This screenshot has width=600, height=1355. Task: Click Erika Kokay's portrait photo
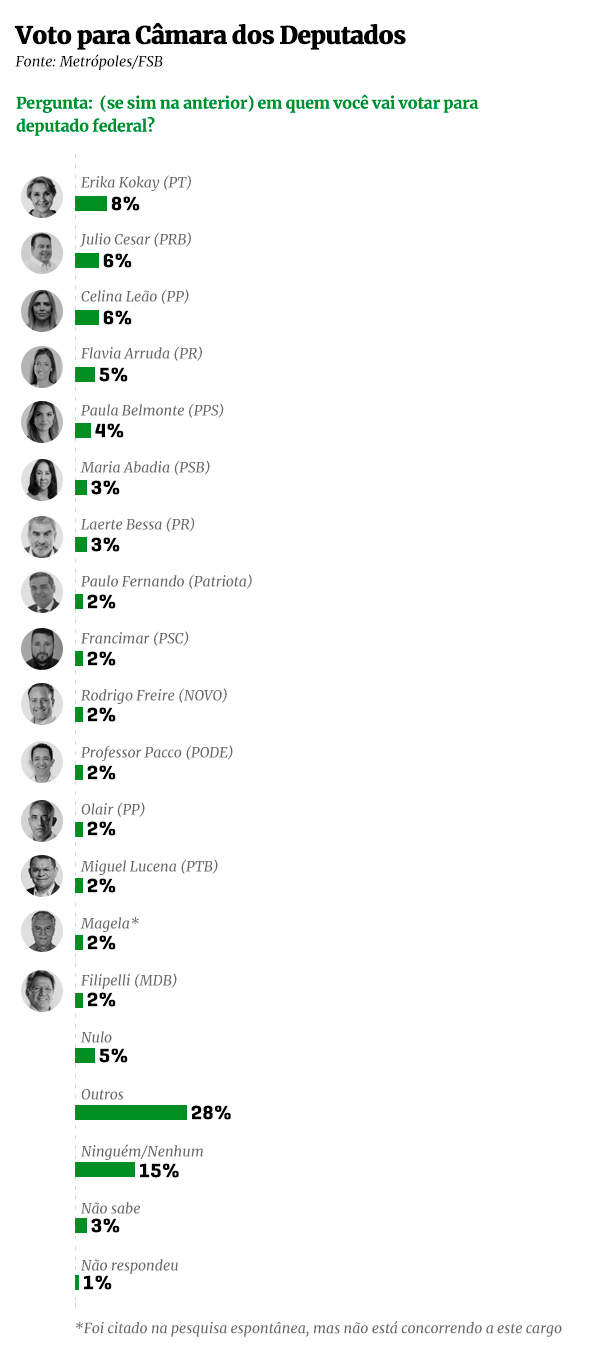point(42,196)
